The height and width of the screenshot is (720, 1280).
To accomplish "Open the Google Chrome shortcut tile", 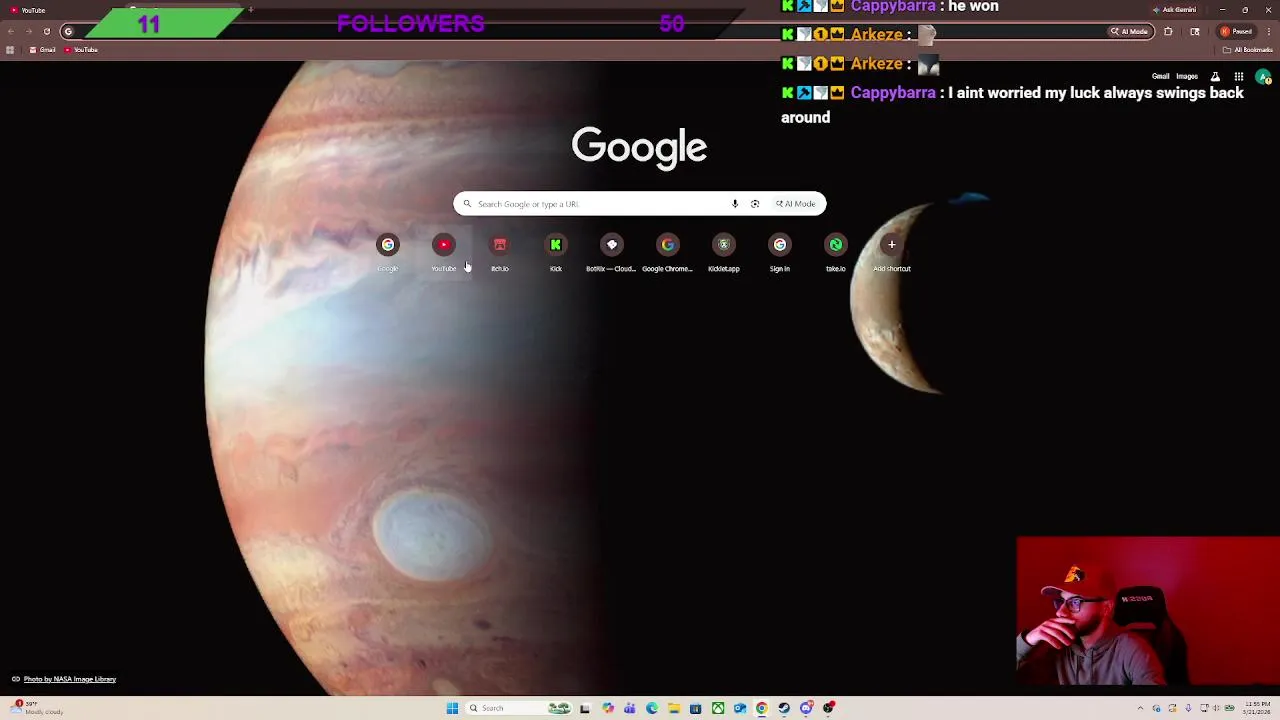I will click(668, 253).
